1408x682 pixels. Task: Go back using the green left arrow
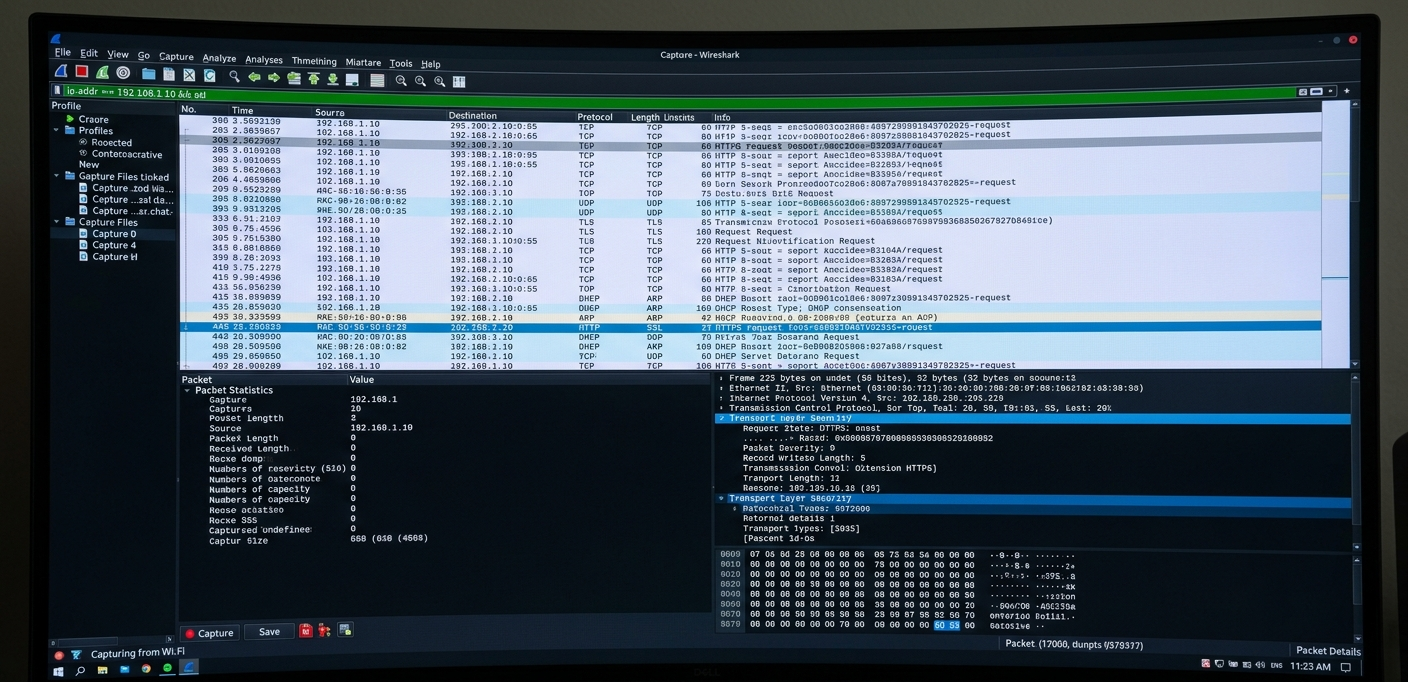pos(254,77)
